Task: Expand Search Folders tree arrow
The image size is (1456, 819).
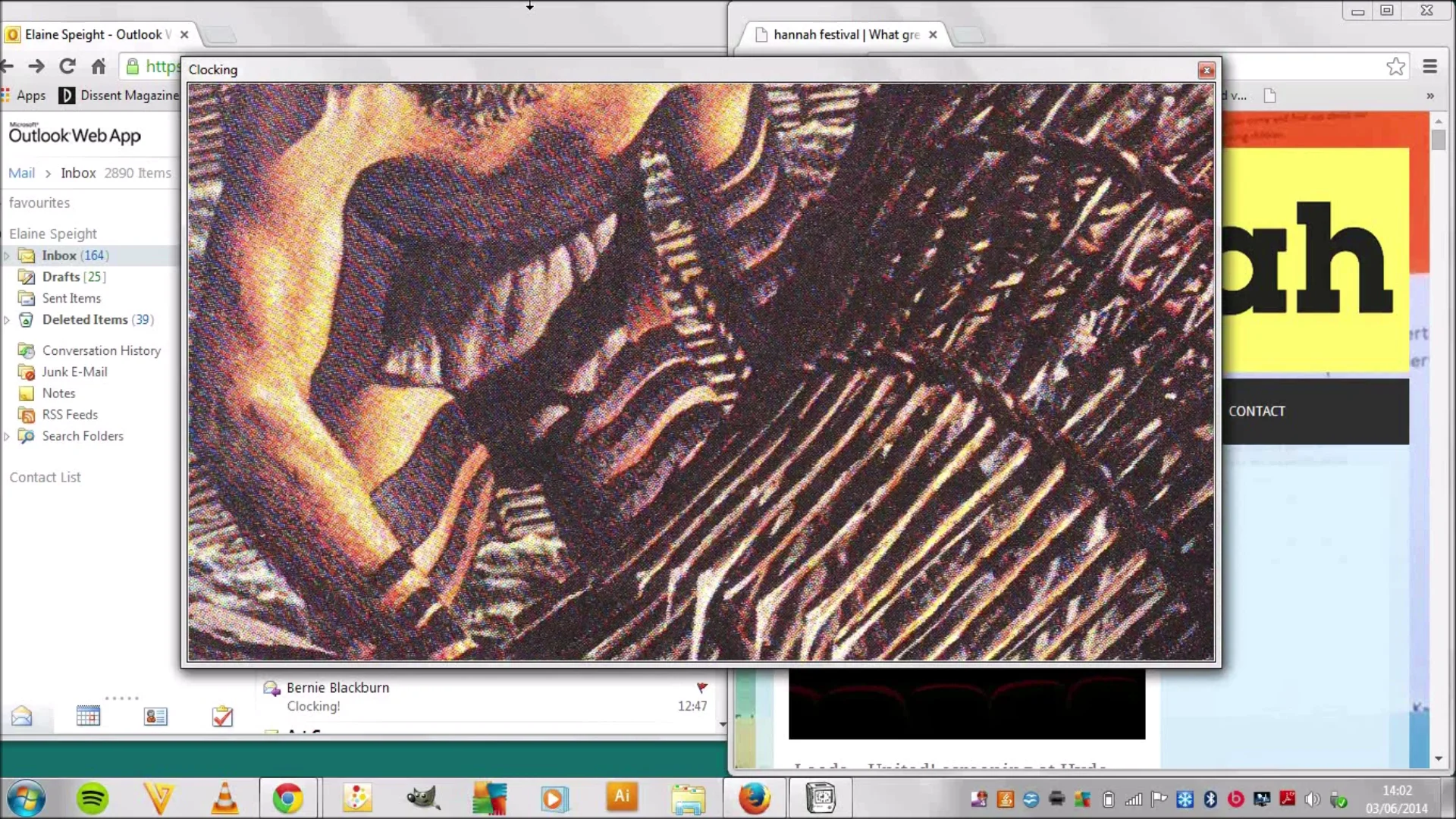Action: coord(7,436)
